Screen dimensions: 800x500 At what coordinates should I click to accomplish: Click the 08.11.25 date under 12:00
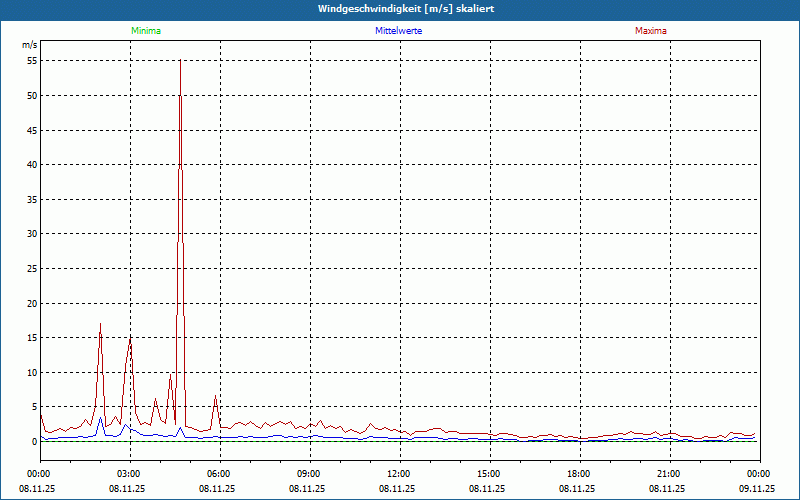397,489
